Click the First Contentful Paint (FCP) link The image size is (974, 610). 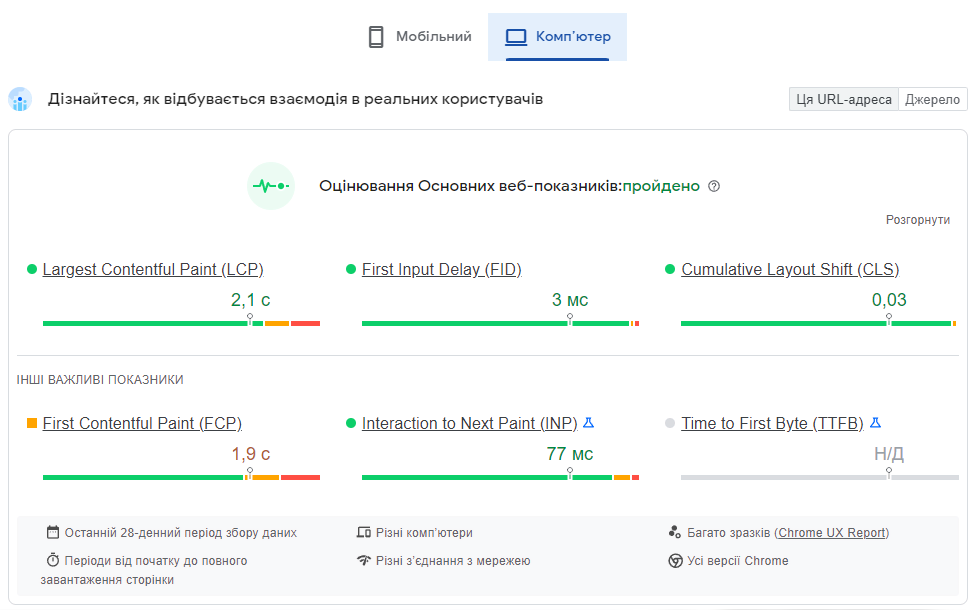(142, 423)
